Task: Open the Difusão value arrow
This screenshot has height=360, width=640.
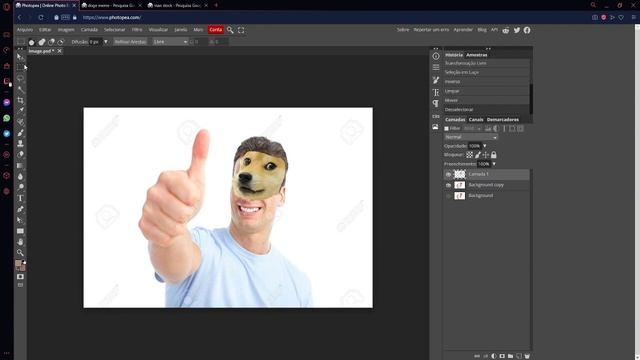Action: (x=106, y=42)
